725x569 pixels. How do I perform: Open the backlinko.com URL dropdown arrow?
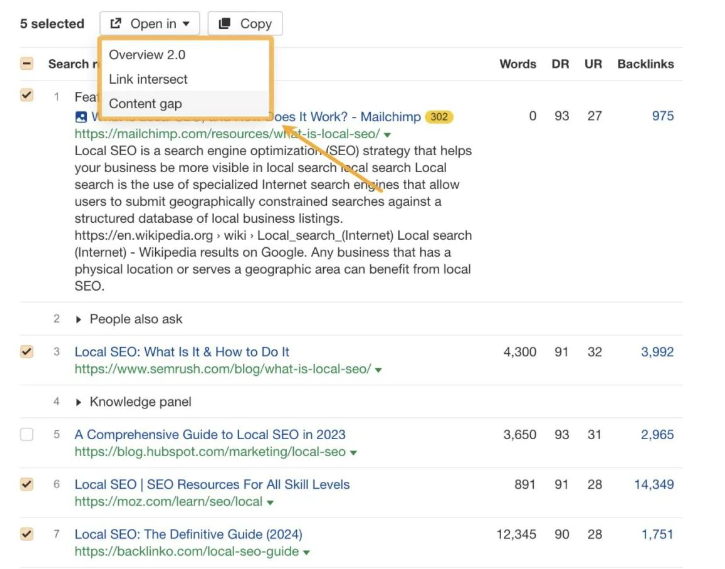pyautogui.click(x=306, y=553)
